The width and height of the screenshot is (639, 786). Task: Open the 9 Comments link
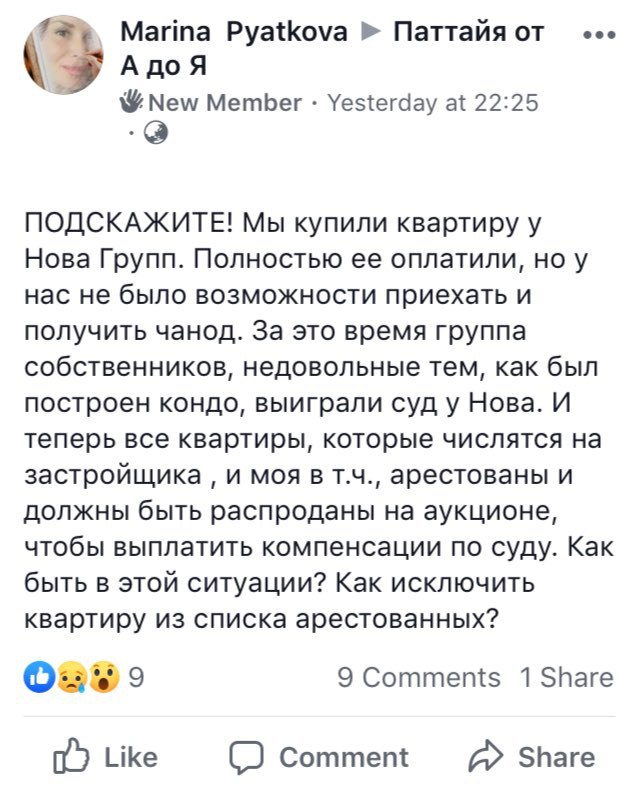[x=419, y=678]
